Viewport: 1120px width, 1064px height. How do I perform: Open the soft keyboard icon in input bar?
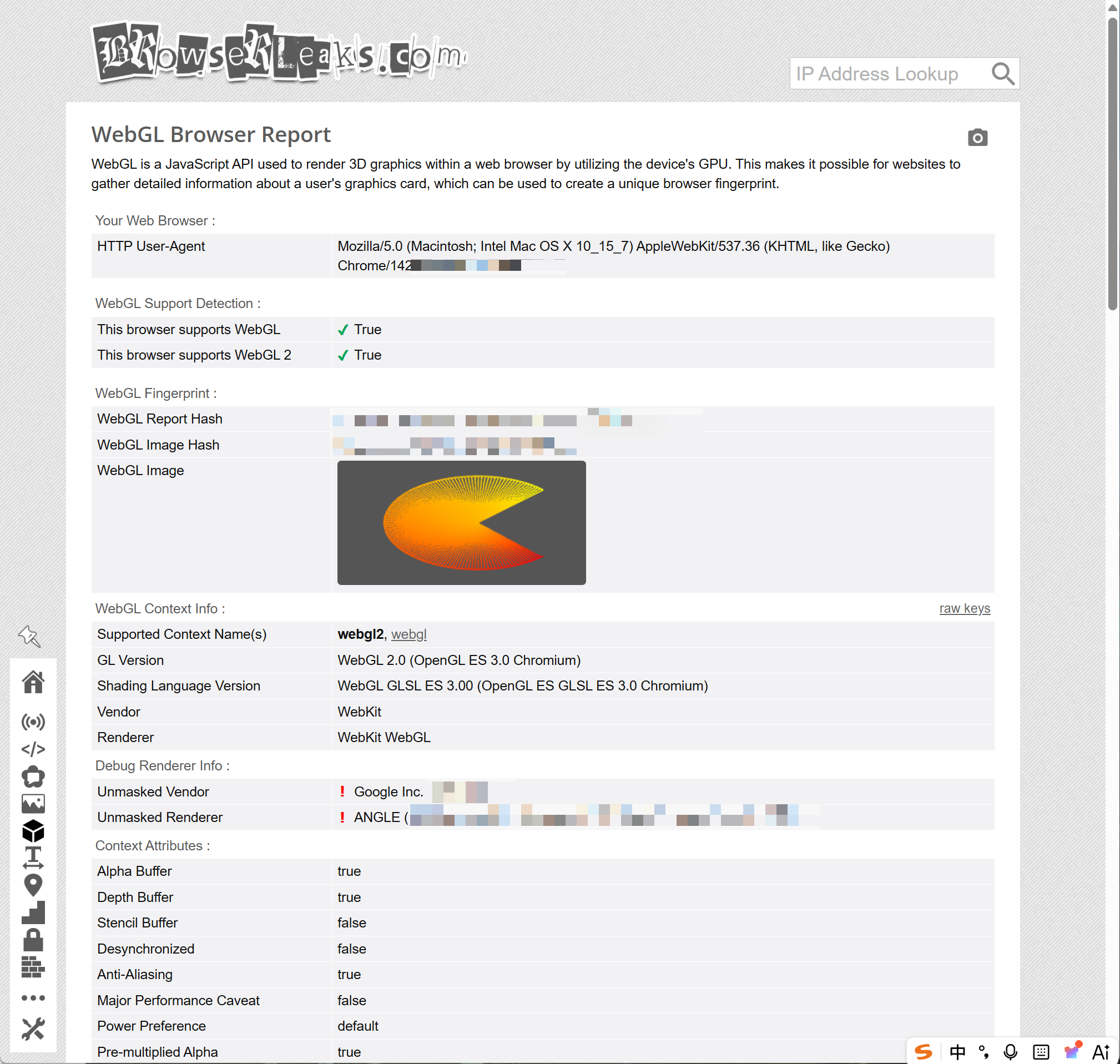pos(1041,1052)
